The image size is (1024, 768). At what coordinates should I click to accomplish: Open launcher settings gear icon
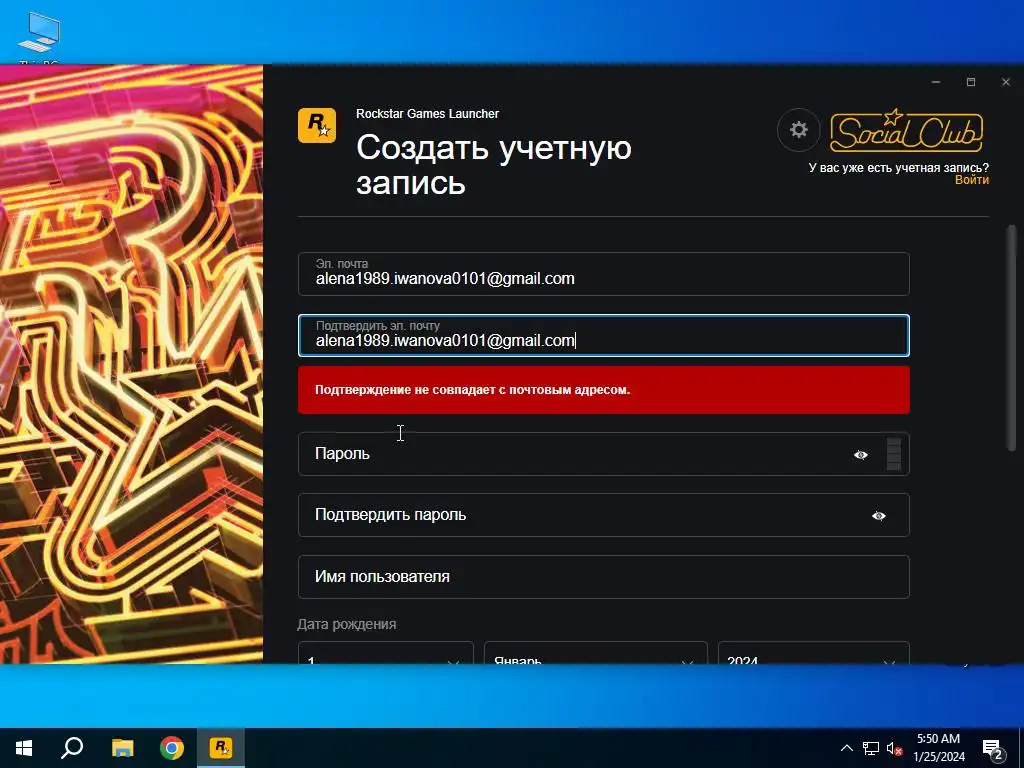[x=798, y=129]
